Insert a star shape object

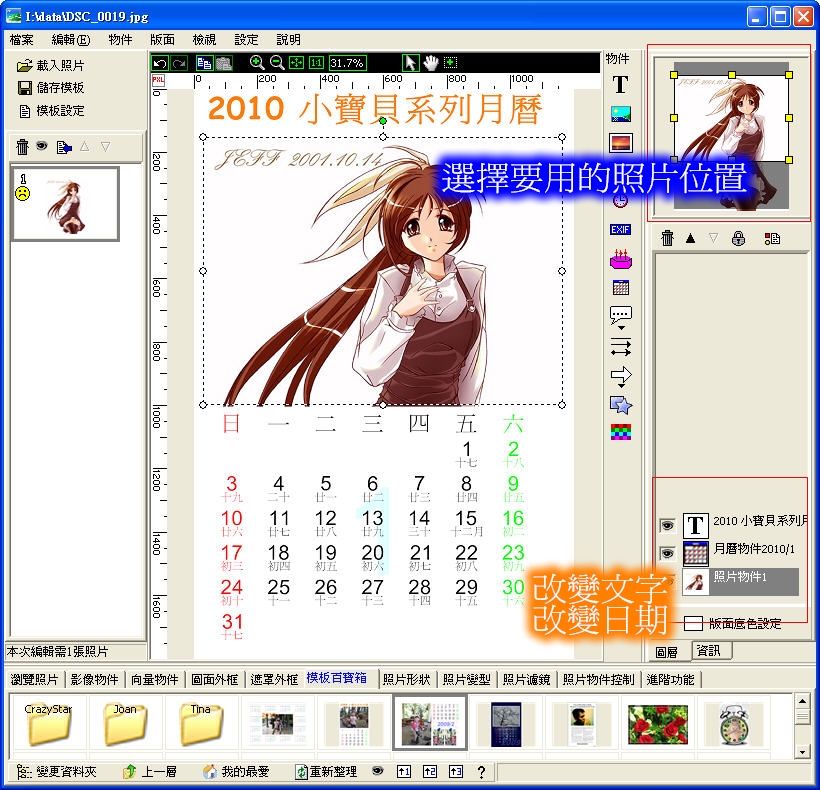(x=621, y=405)
